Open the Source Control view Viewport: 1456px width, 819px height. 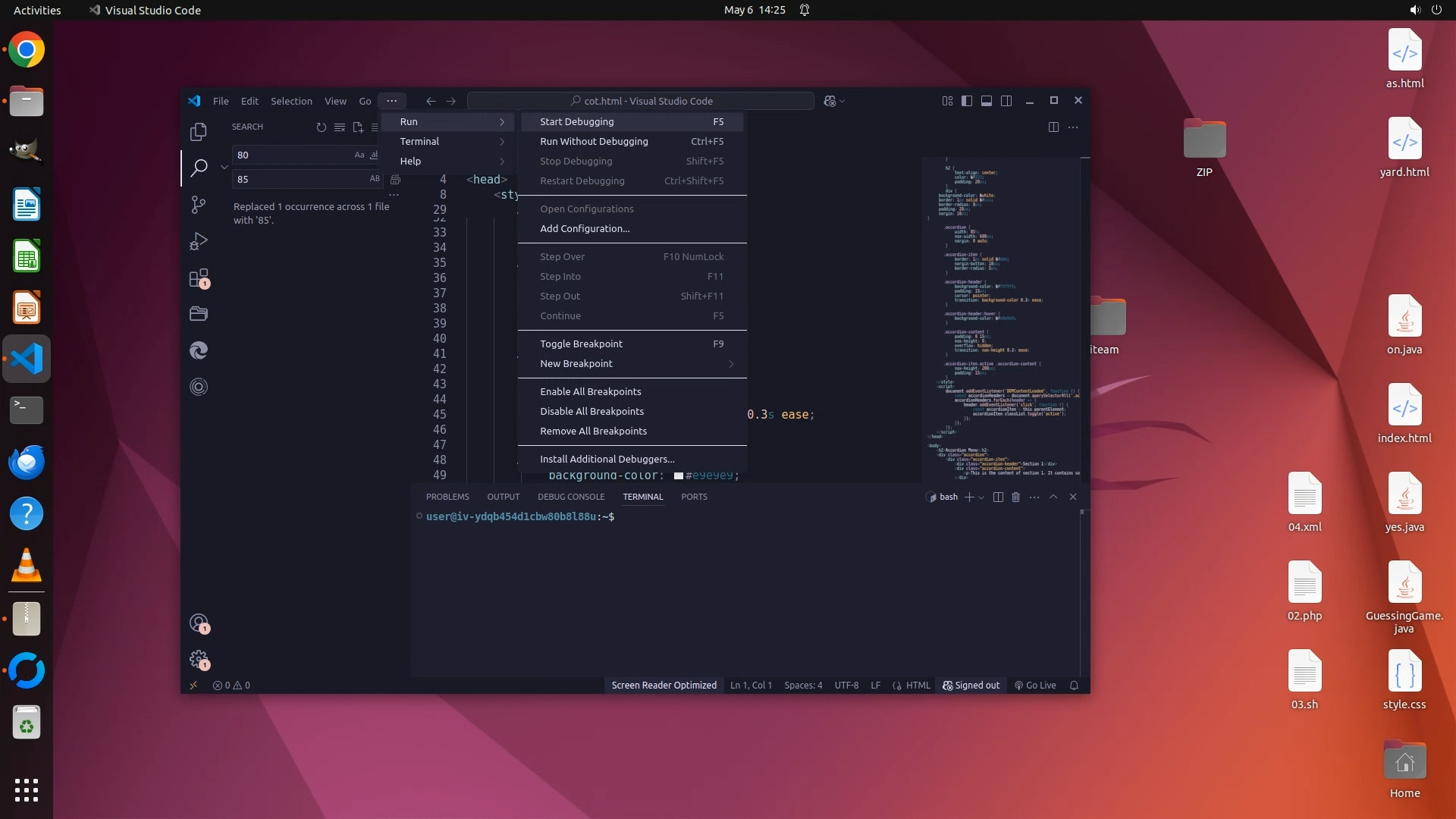(198, 205)
